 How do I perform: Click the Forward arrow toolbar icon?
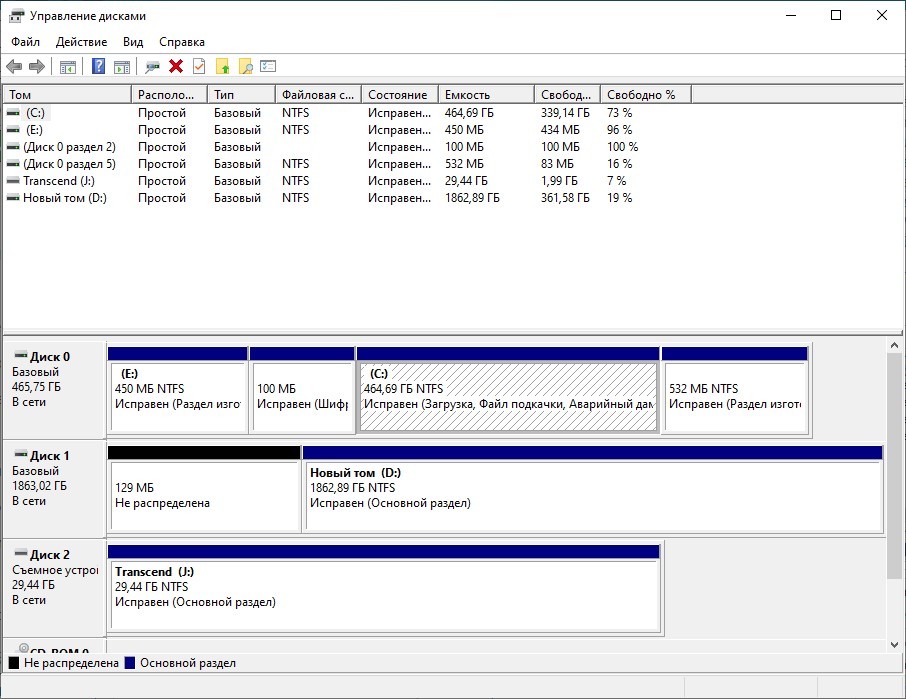coord(37,66)
